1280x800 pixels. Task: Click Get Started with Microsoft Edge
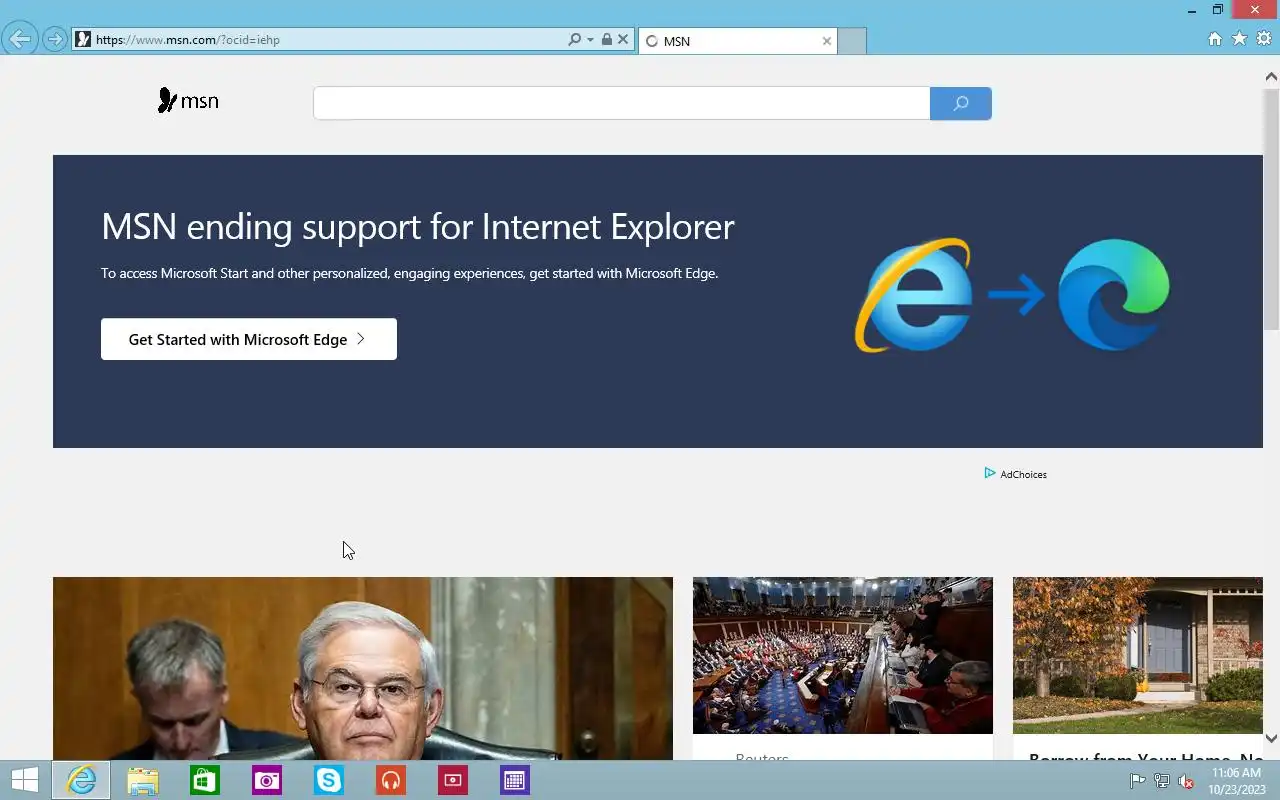click(x=249, y=339)
